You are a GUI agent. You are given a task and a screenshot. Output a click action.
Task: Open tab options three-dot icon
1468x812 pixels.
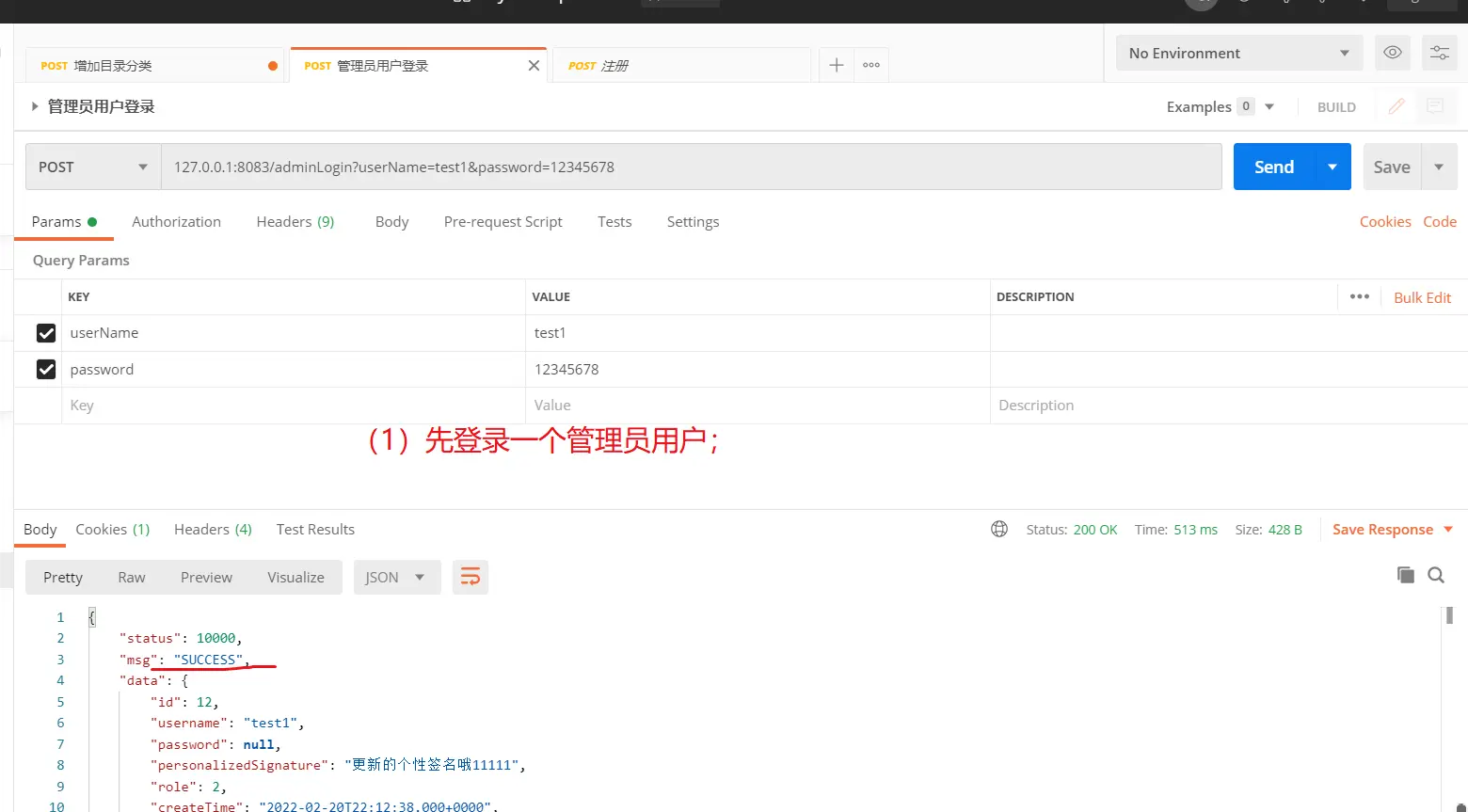tap(871, 65)
